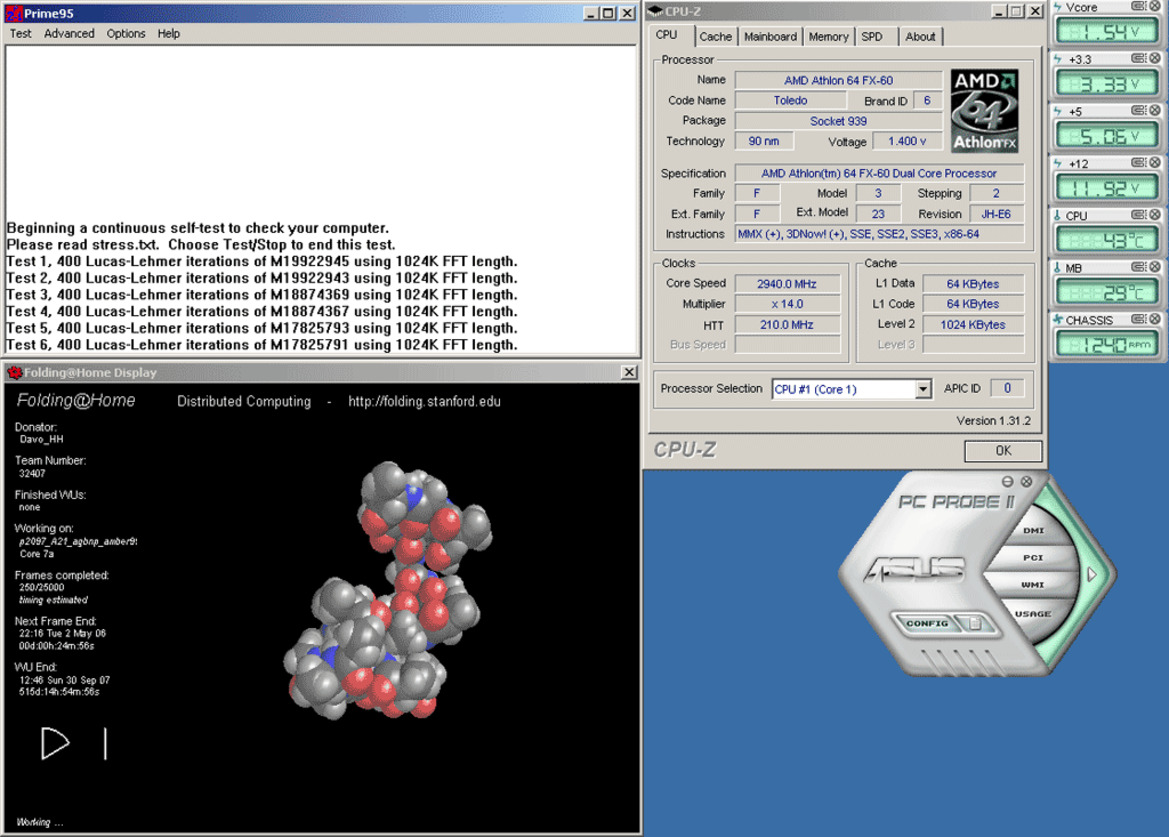Switch to the SPD tab in CPU-Z
The height and width of the screenshot is (837, 1169).
(x=872, y=37)
